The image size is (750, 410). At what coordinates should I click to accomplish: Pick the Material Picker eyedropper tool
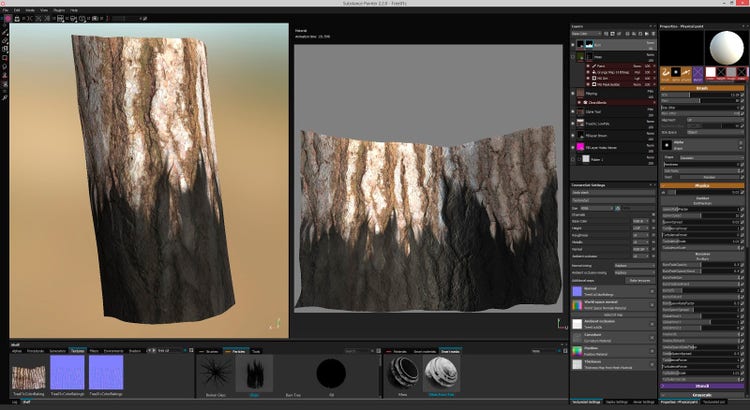tap(4, 96)
